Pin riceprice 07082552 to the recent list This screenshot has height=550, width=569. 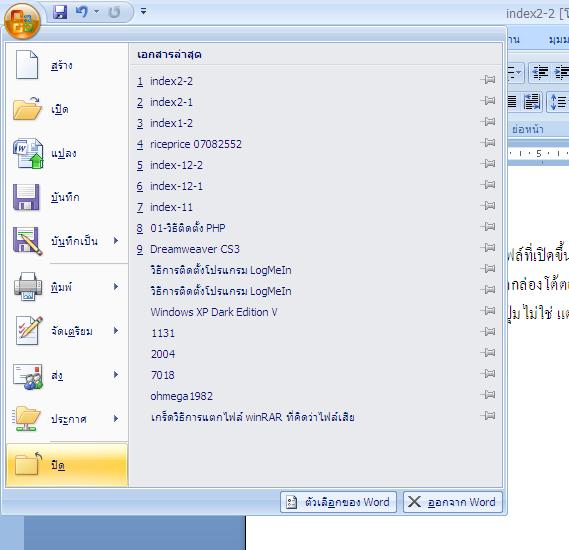click(488, 143)
